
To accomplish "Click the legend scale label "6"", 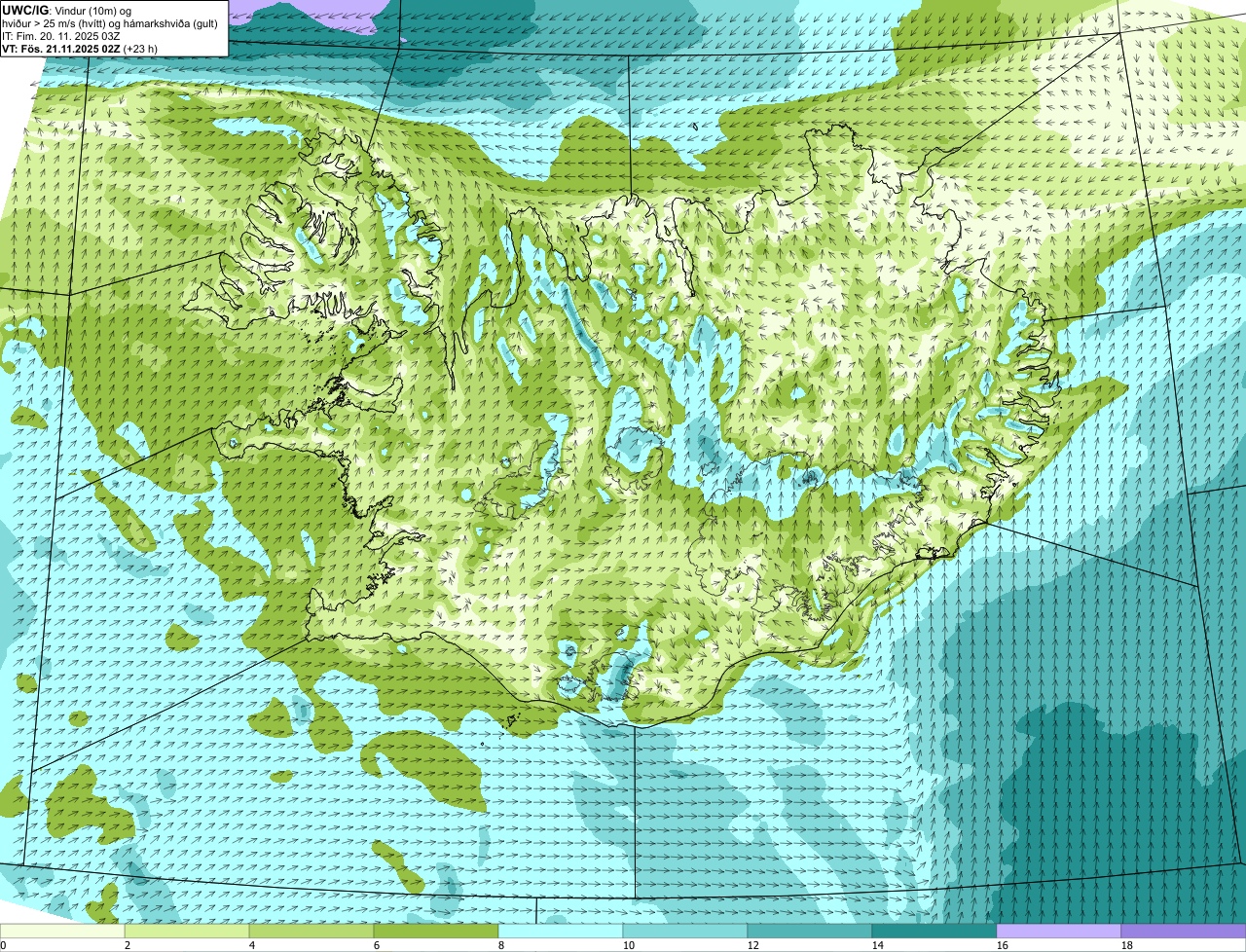I will coord(377,945).
